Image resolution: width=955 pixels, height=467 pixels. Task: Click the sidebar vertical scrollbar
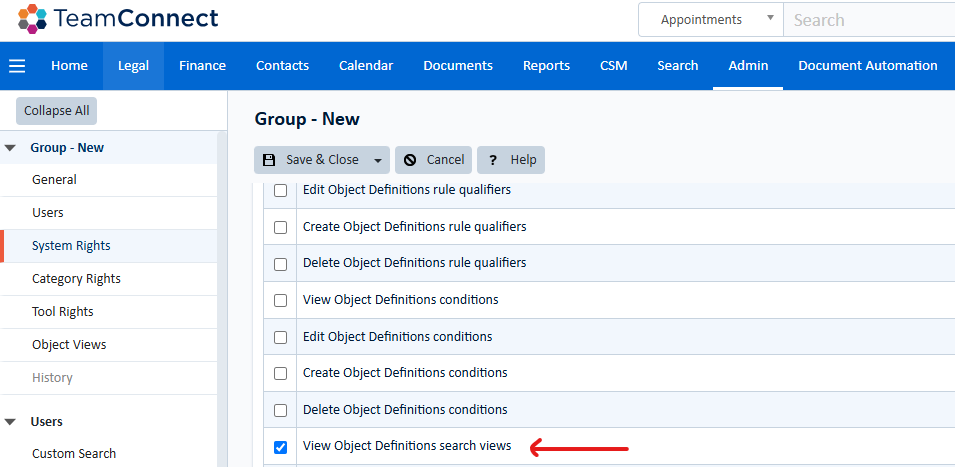coord(222,298)
